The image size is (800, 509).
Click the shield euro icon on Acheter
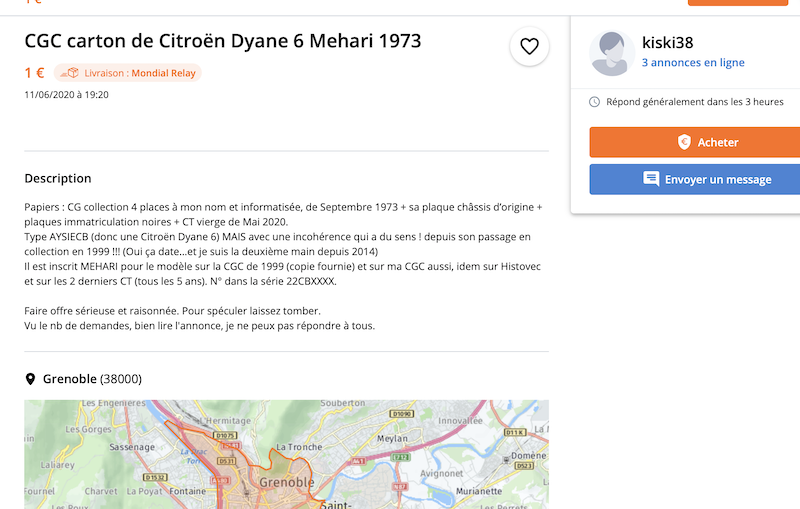(x=684, y=142)
